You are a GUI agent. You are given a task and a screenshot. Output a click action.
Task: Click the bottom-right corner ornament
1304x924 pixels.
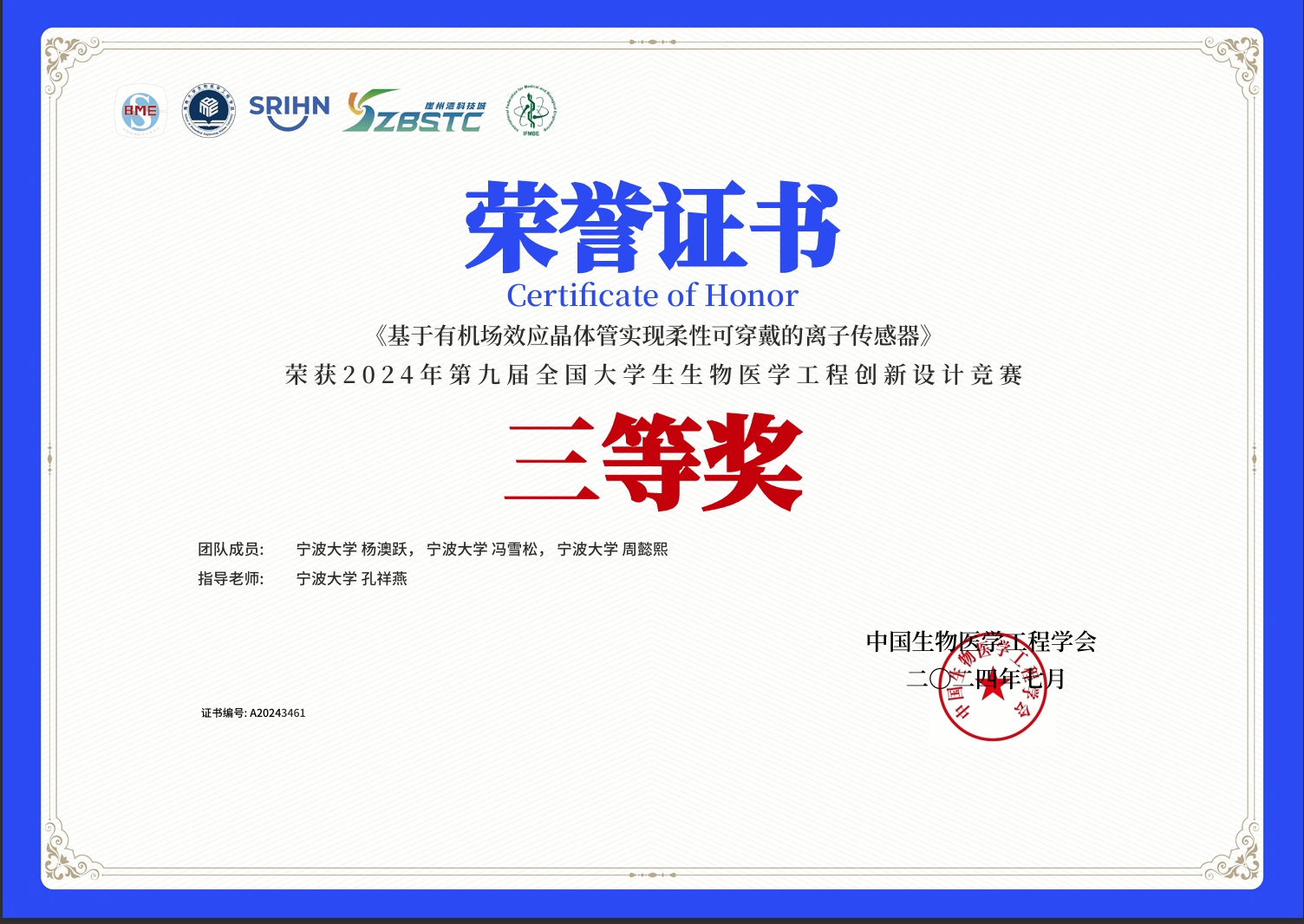[x=1233, y=853]
